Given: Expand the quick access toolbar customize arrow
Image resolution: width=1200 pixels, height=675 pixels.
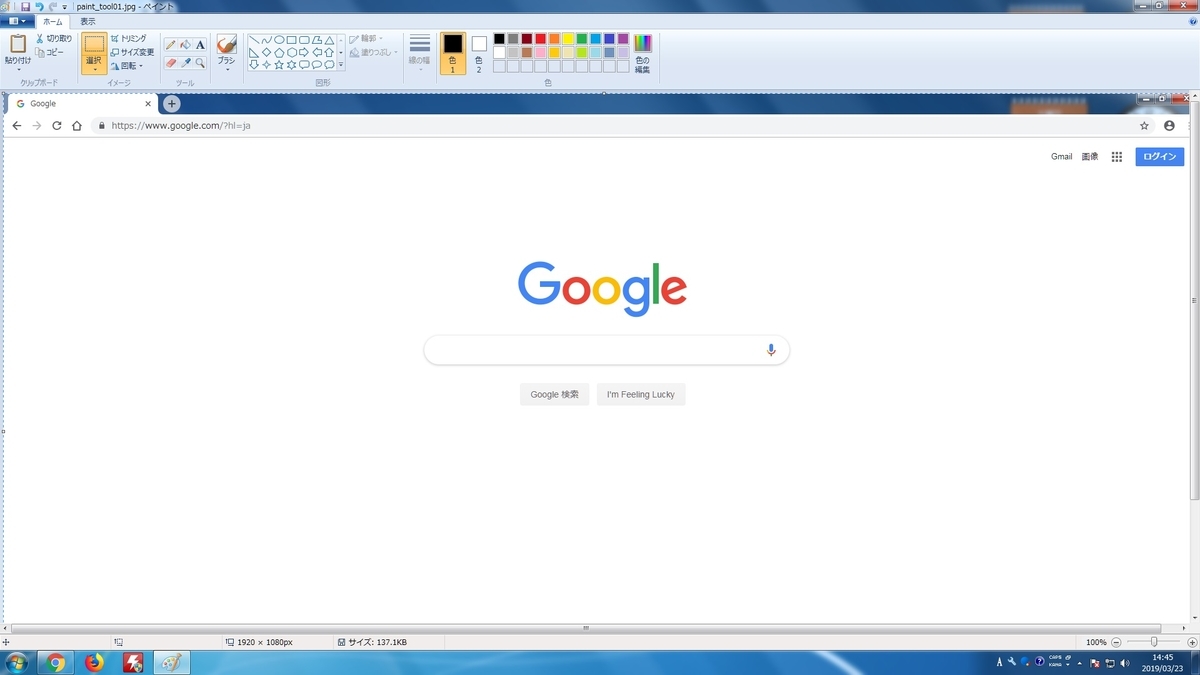Looking at the screenshot, I should [x=64, y=7].
